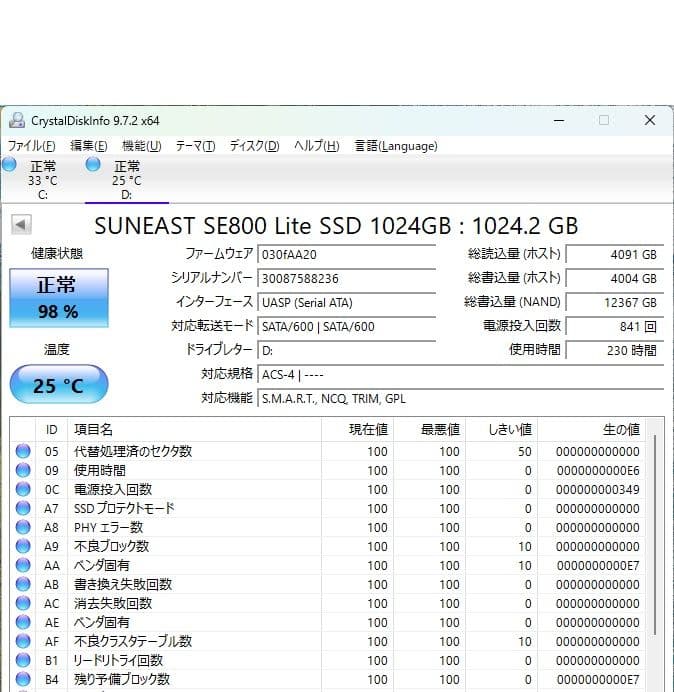Click the CrystalDiskInfo app icon in title bar
Image resolution: width=674 pixels, height=692 pixels.
coord(17,120)
